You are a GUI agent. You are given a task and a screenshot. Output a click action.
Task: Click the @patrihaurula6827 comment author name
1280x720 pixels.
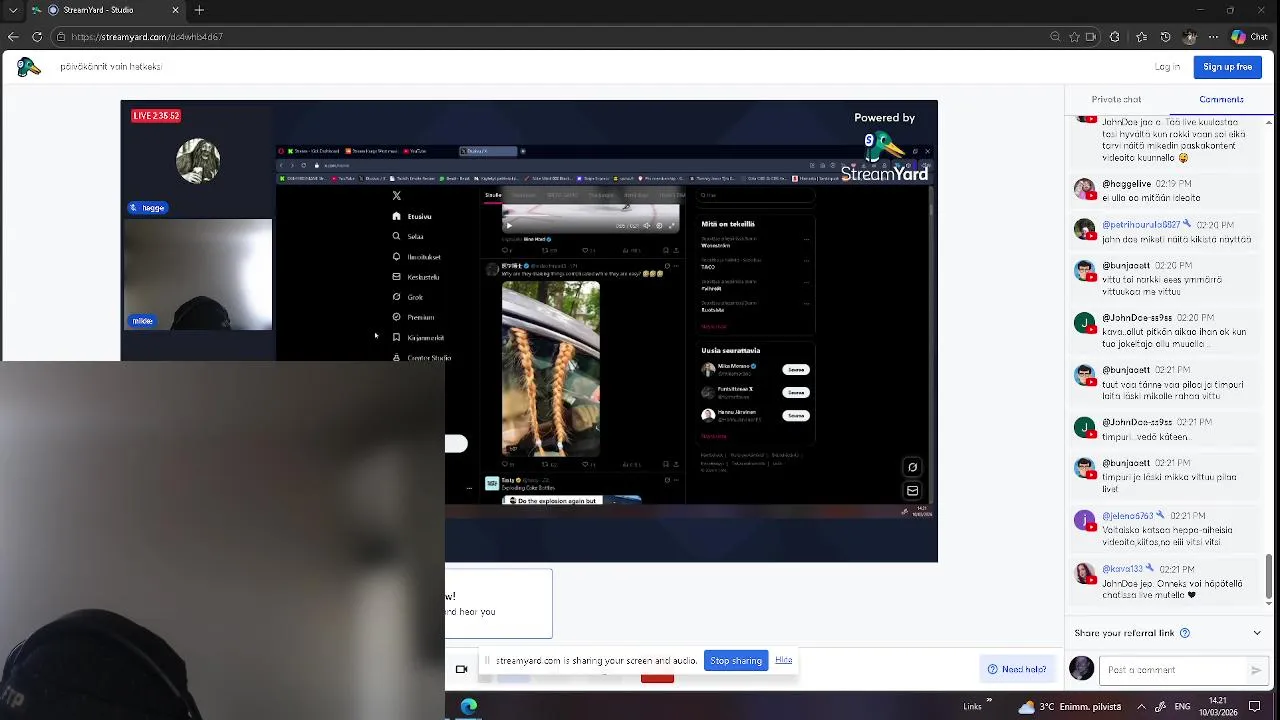pyautogui.click(x=1142, y=225)
